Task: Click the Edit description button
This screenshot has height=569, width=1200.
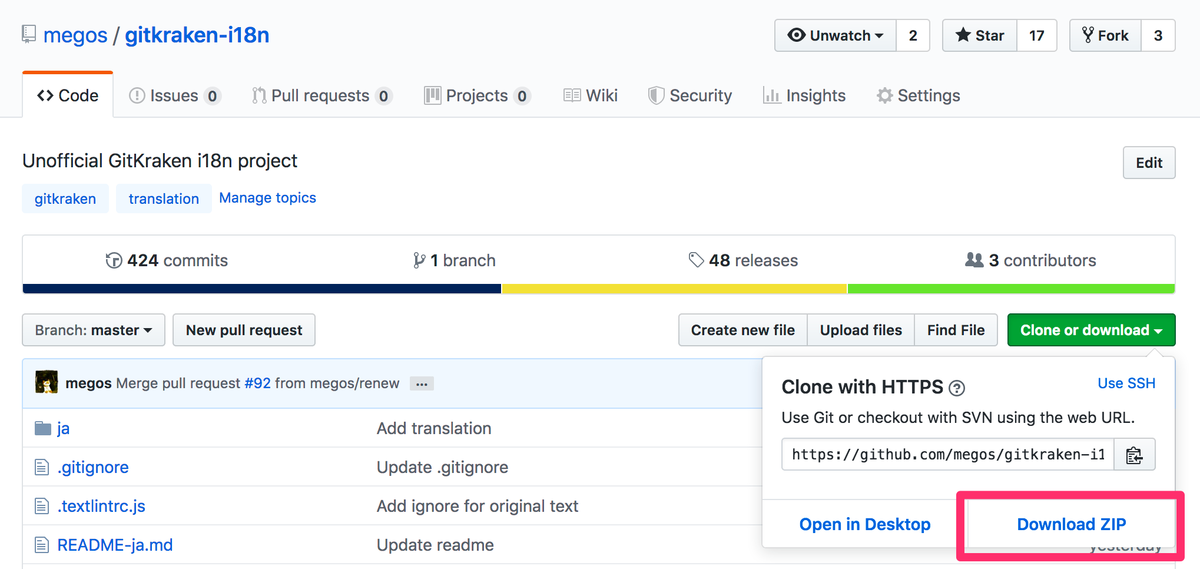Action: click(x=1149, y=163)
